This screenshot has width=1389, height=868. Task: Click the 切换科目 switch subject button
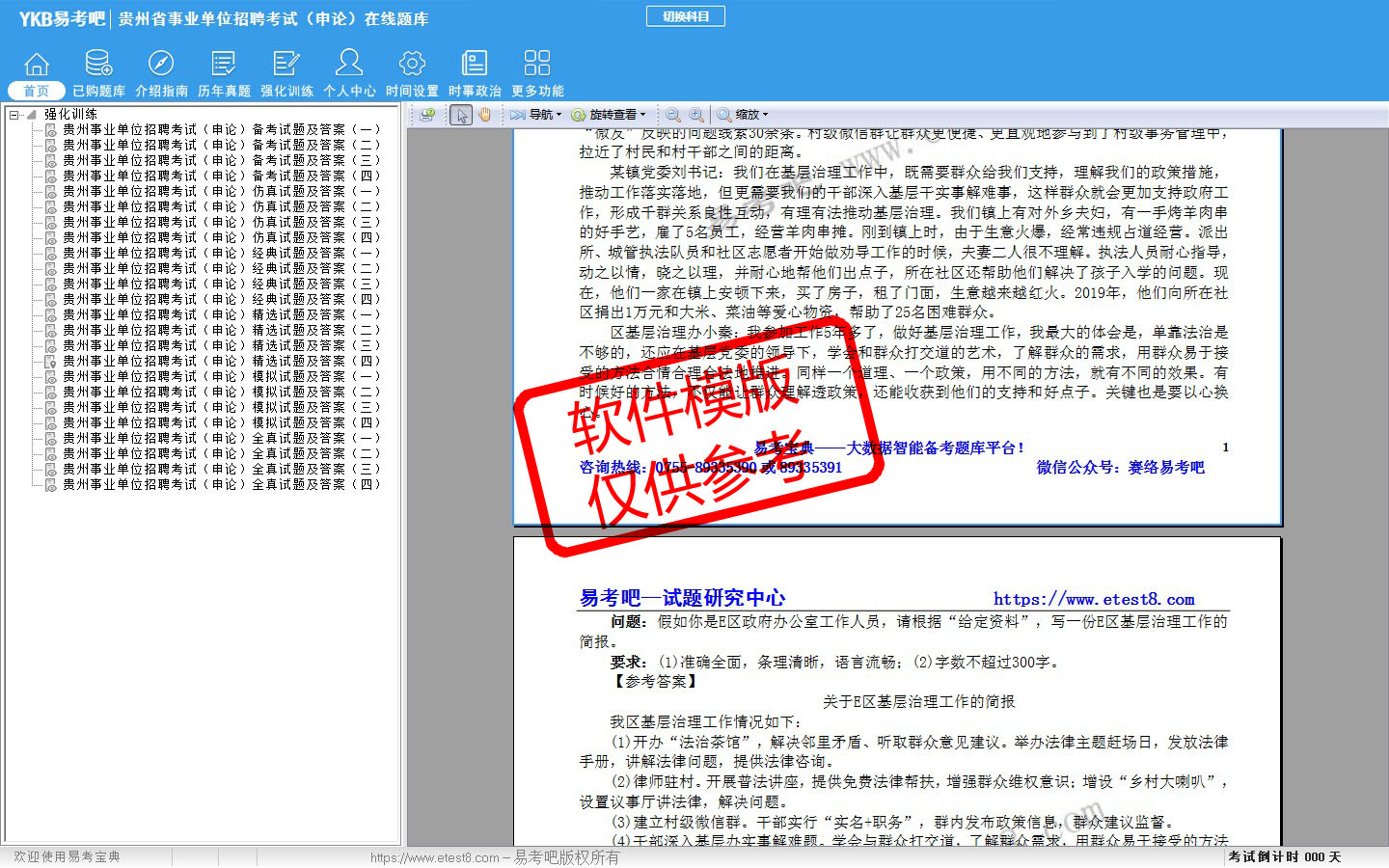coord(686,16)
